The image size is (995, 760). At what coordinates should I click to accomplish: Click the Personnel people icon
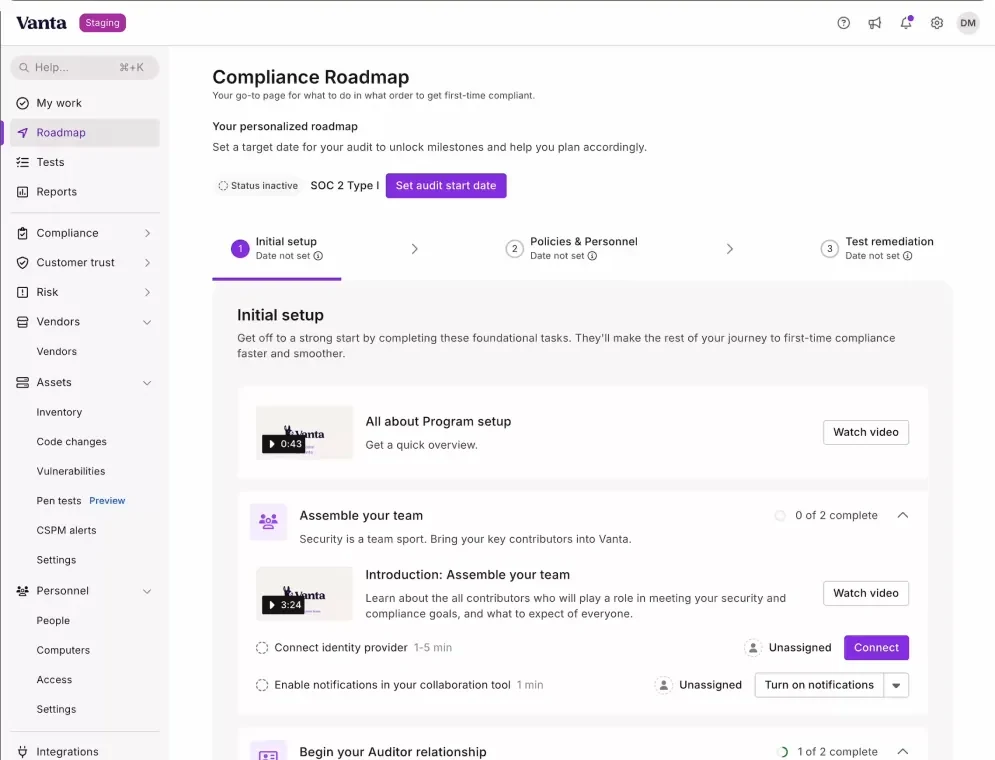22,591
